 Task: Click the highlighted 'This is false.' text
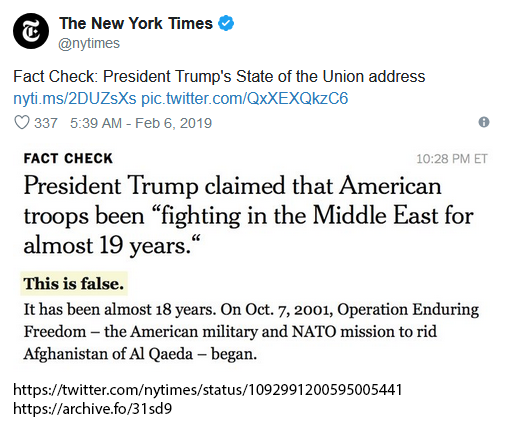(74, 284)
